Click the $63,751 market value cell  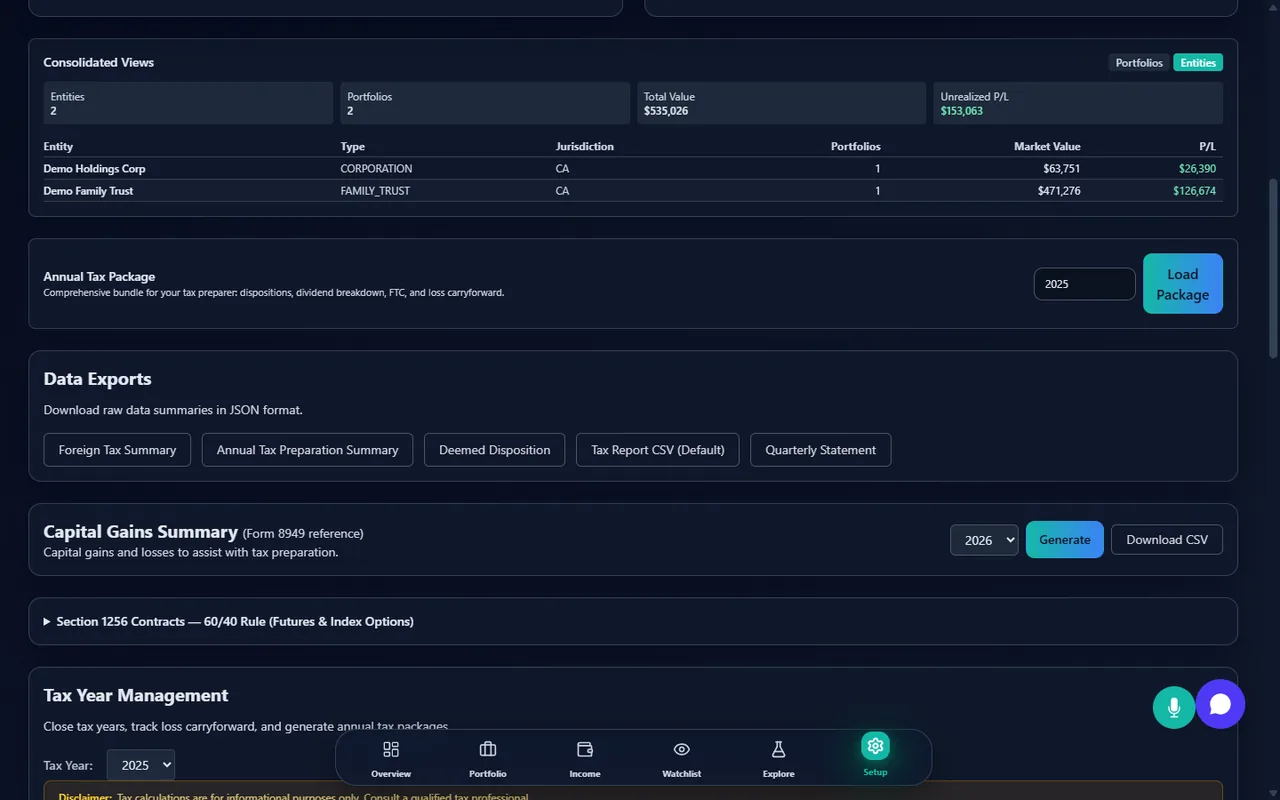(1060, 169)
